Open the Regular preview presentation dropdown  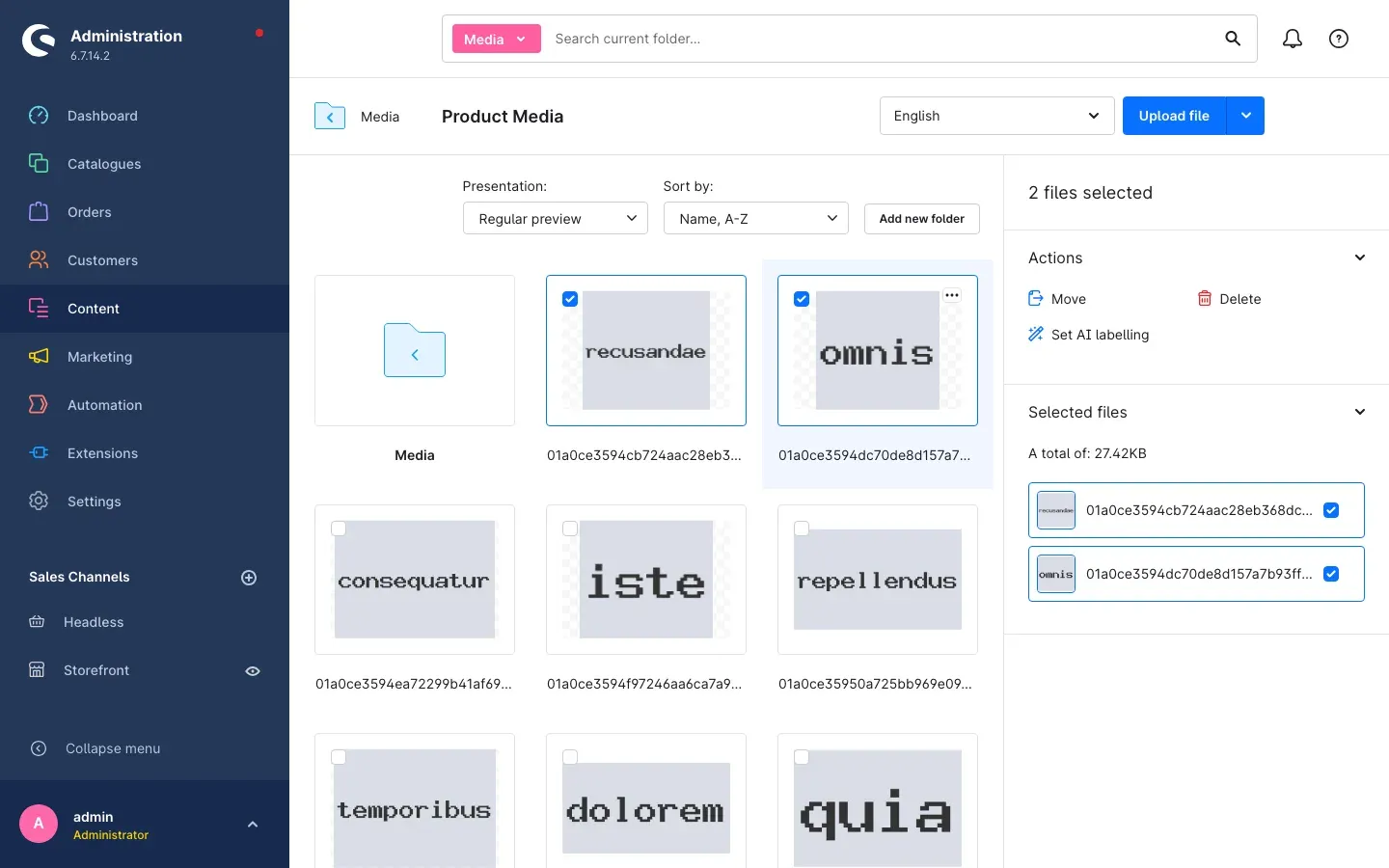(x=556, y=218)
